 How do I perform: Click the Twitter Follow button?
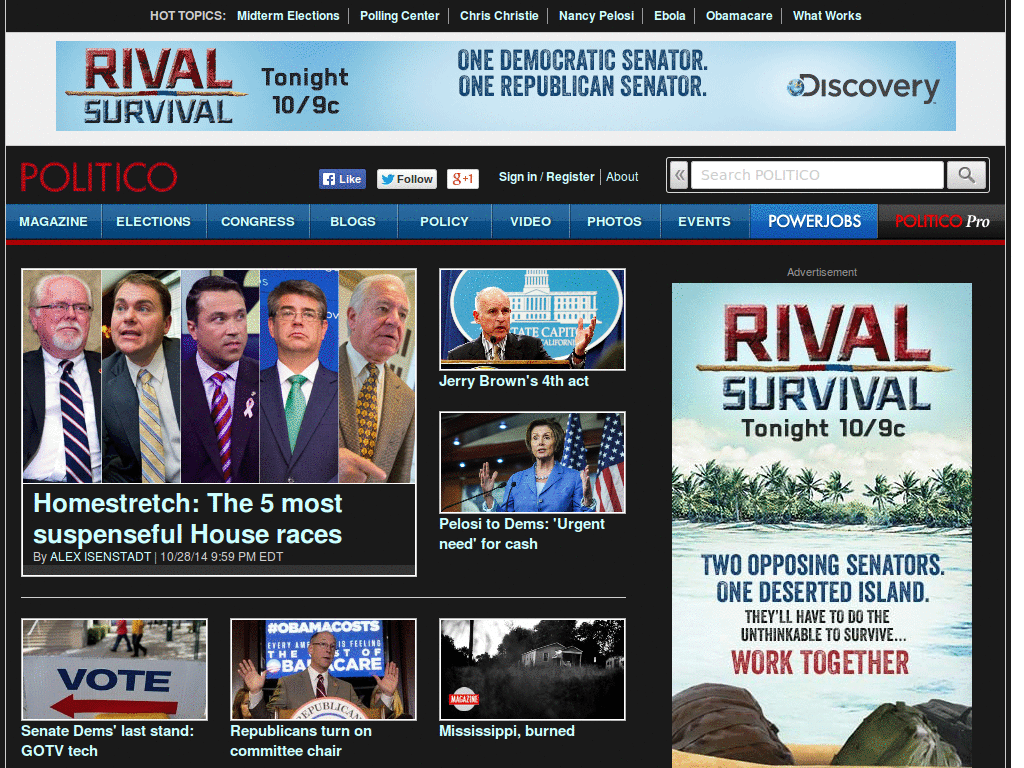pyautogui.click(x=407, y=179)
